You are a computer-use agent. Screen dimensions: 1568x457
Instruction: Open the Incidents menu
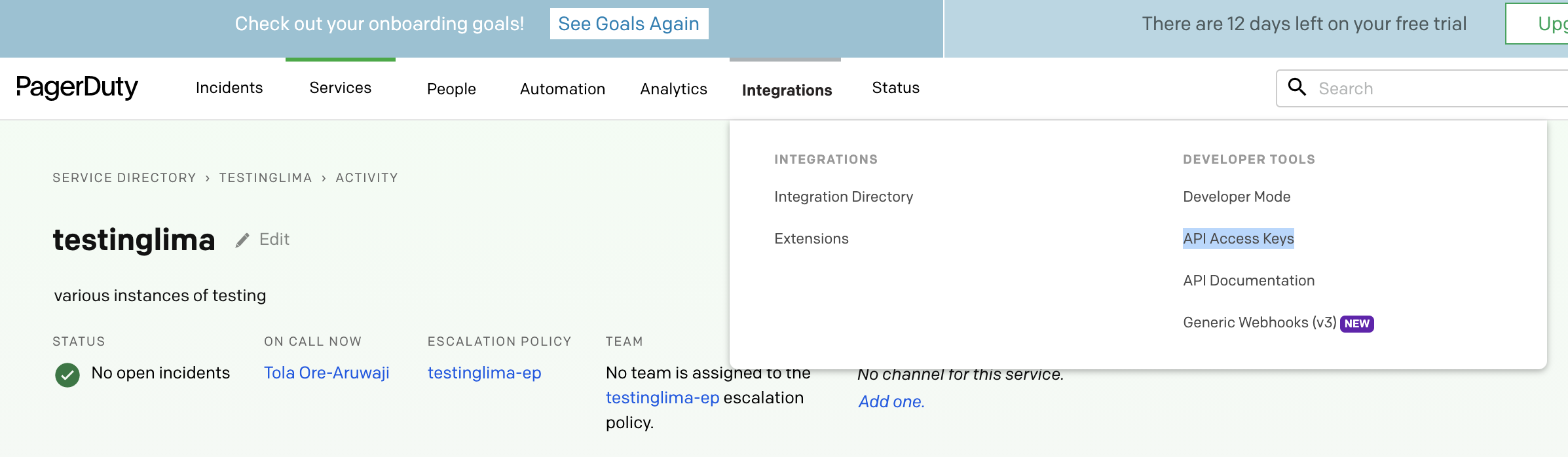point(229,88)
